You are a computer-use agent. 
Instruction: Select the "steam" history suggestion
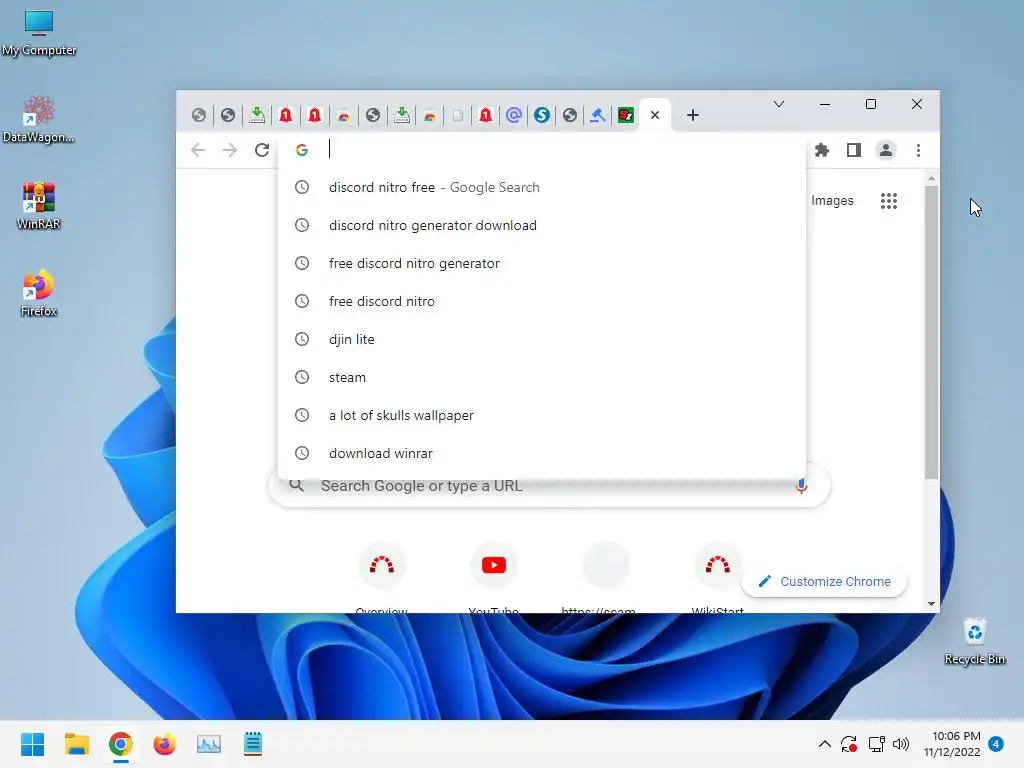coord(542,377)
